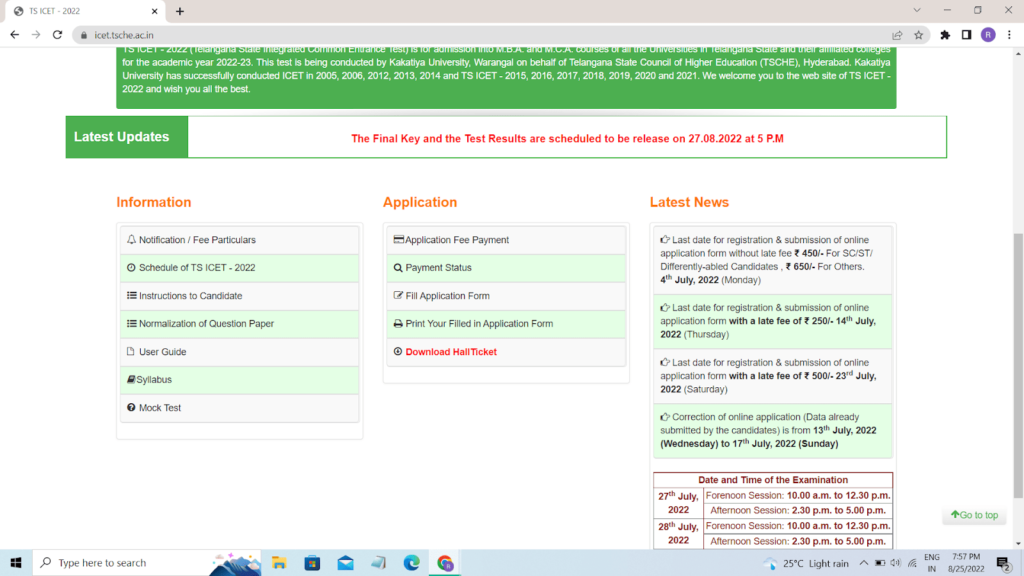Image resolution: width=1024 pixels, height=576 pixels.
Task: Toggle the Chrome side panel button
Action: [966, 34]
